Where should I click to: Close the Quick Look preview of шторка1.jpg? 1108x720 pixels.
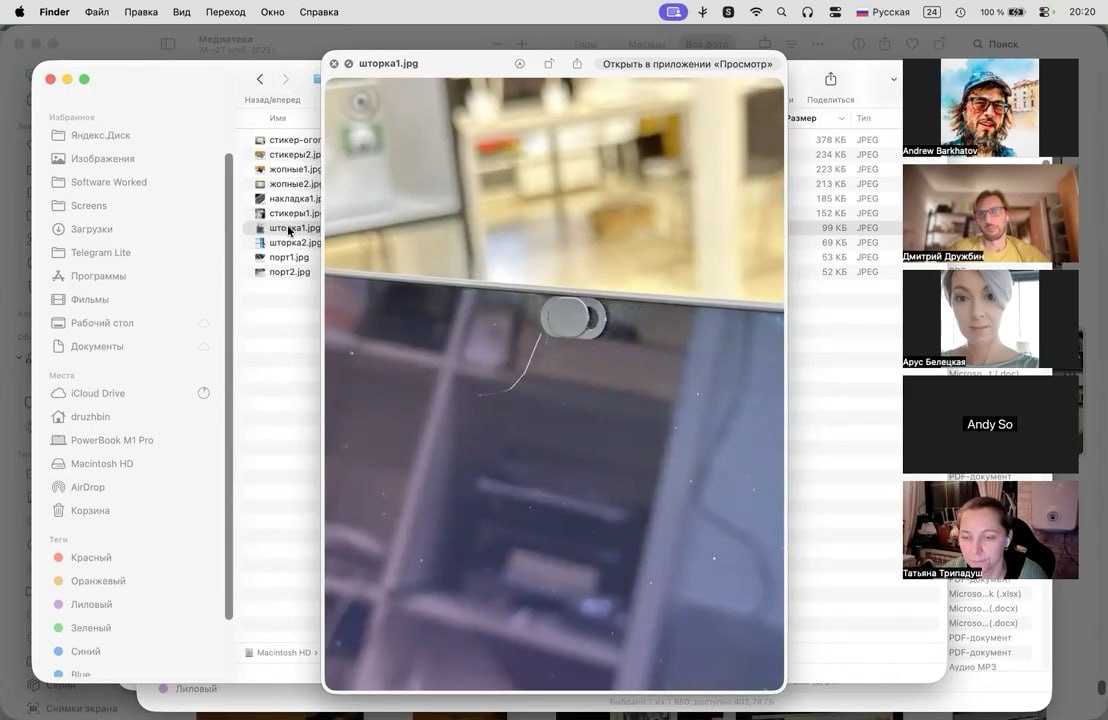pyautogui.click(x=334, y=64)
